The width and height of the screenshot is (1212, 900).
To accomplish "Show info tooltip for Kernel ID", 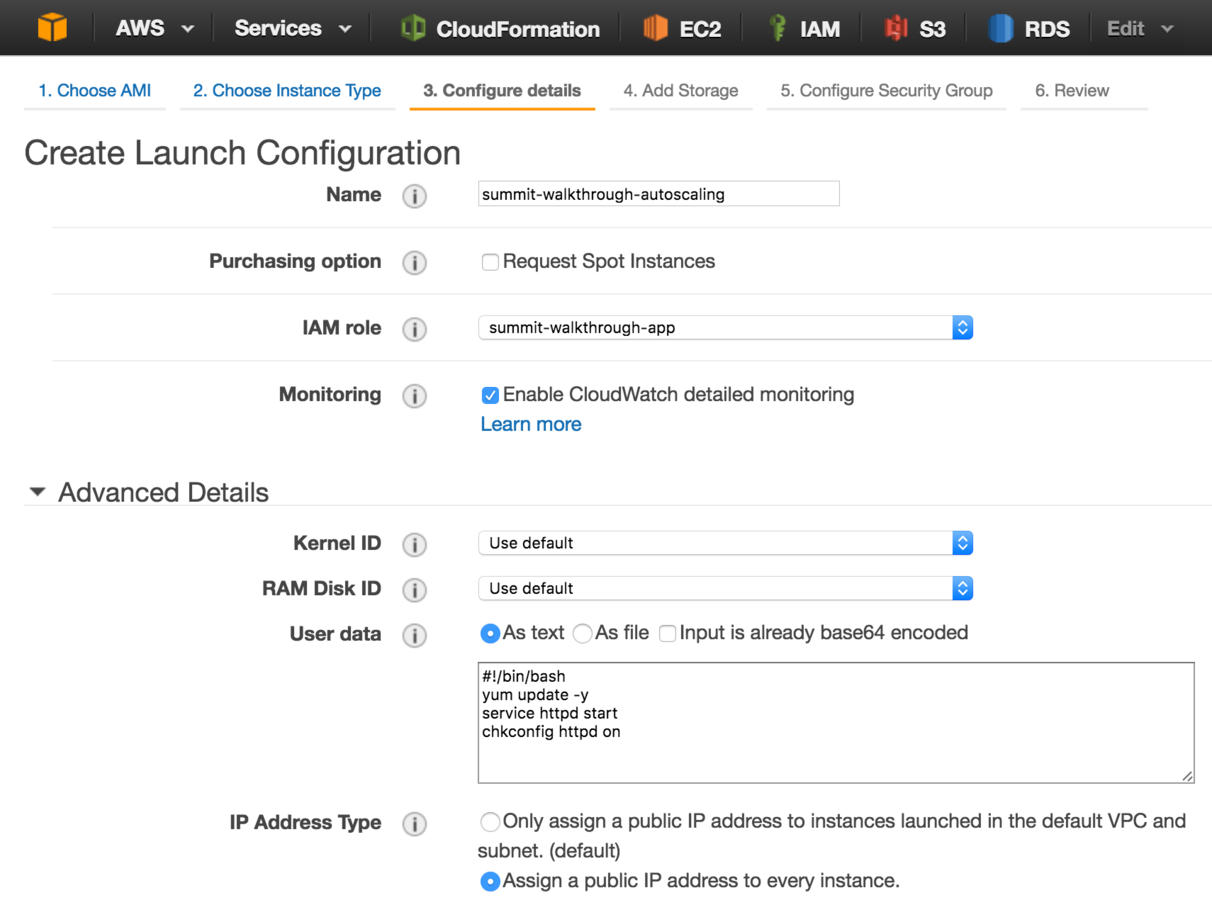I will (x=414, y=545).
